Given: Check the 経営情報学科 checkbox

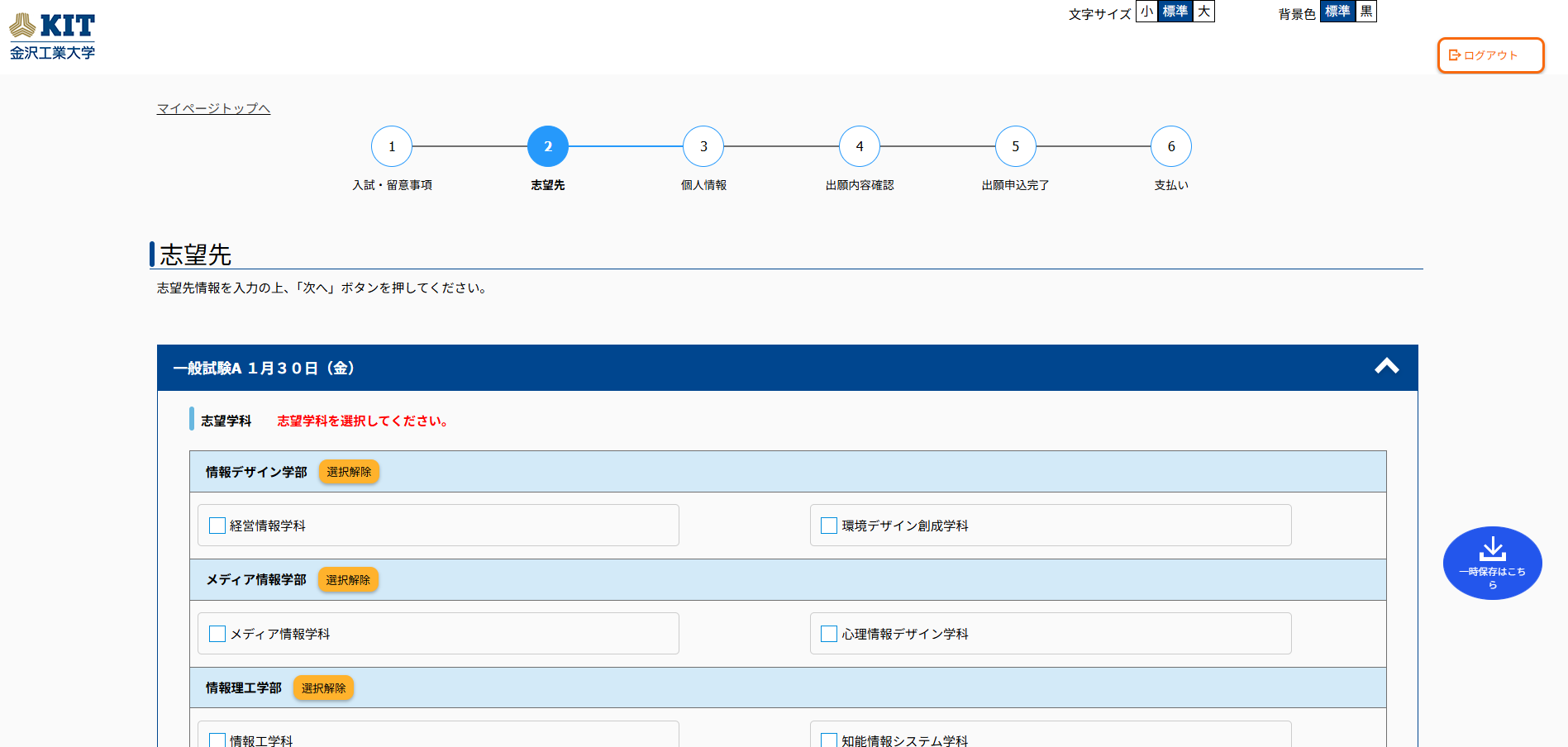Looking at the screenshot, I should pyautogui.click(x=217, y=526).
